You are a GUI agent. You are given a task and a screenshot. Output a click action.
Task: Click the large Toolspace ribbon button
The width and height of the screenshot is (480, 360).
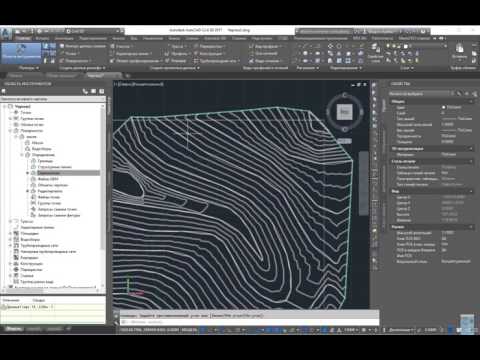click(21, 53)
